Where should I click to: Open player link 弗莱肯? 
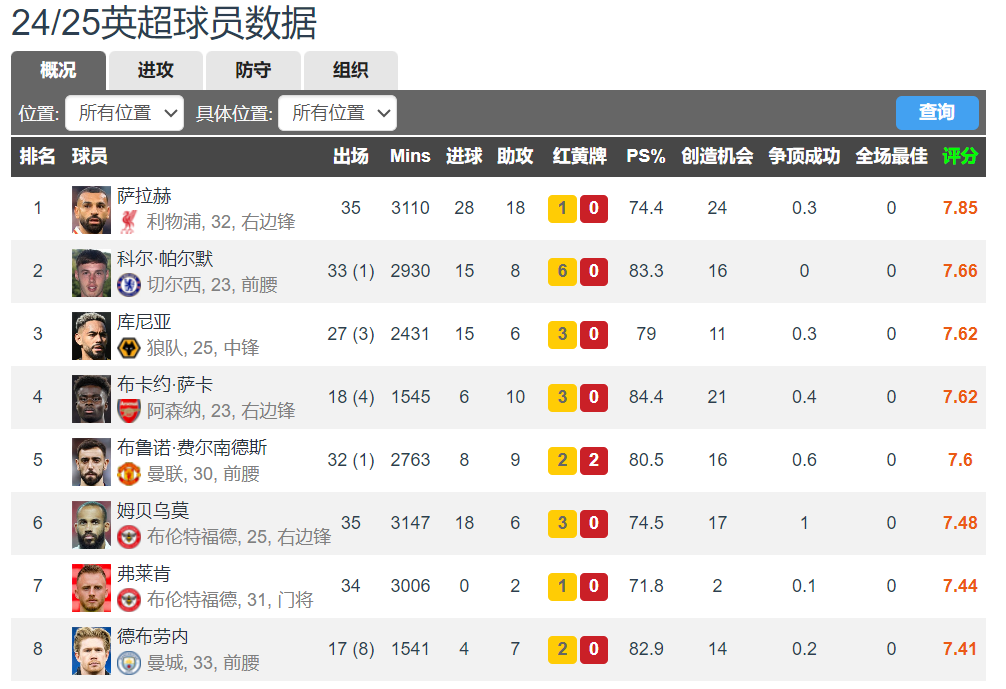pyautogui.click(x=144, y=574)
